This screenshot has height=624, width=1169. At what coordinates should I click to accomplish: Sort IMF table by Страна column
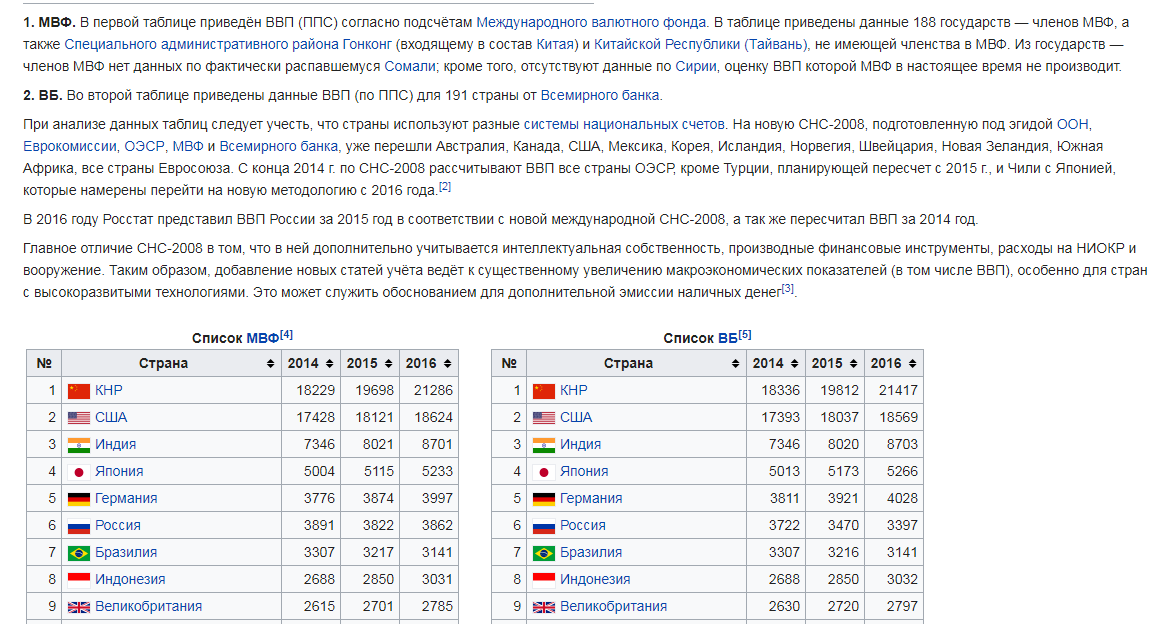point(171,363)
